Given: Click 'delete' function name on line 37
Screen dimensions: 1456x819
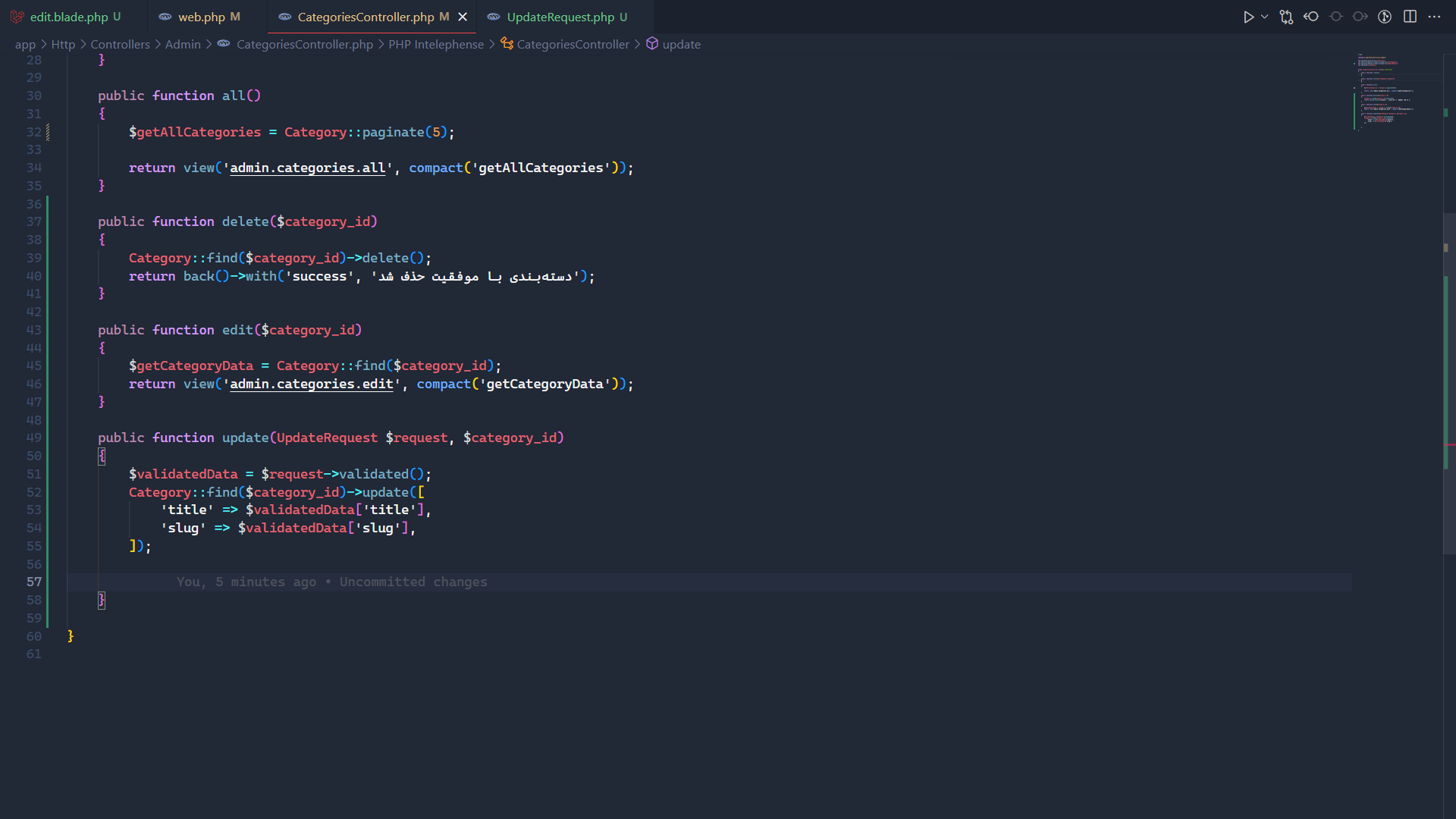Looking at the screenshot, I should pos(245,221).
